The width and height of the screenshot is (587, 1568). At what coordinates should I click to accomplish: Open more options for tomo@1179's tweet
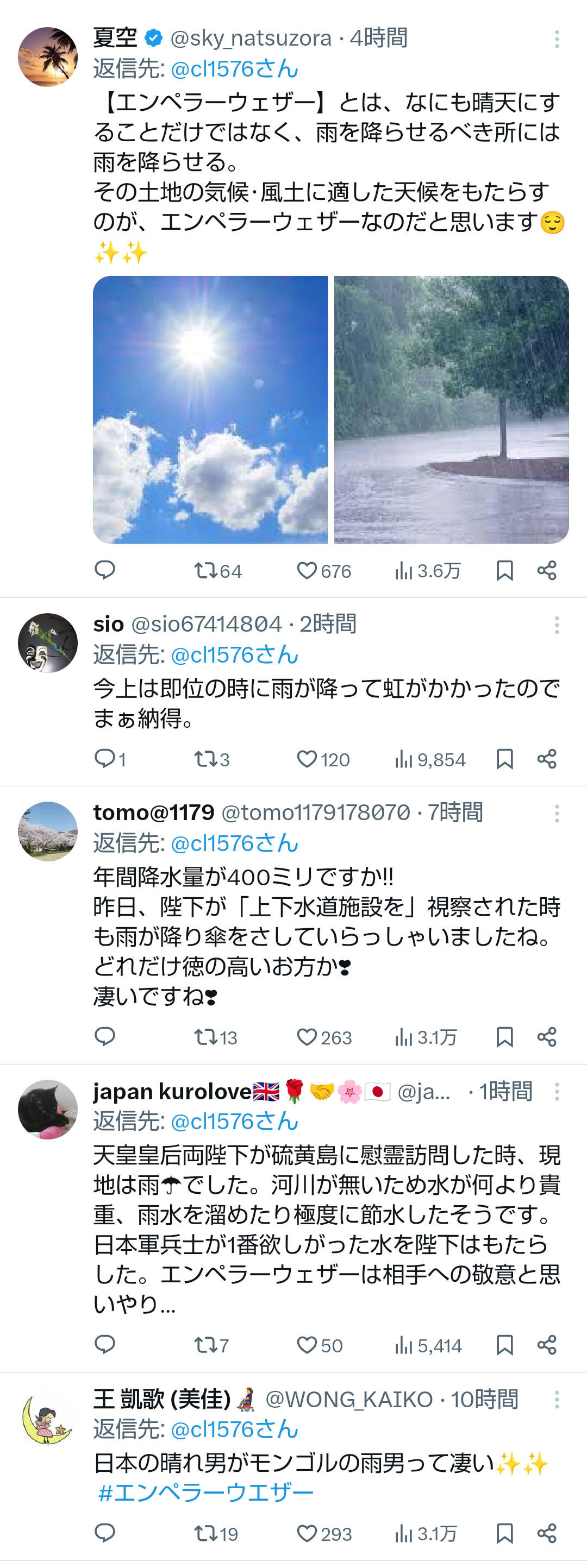click(x=557, y=814)
